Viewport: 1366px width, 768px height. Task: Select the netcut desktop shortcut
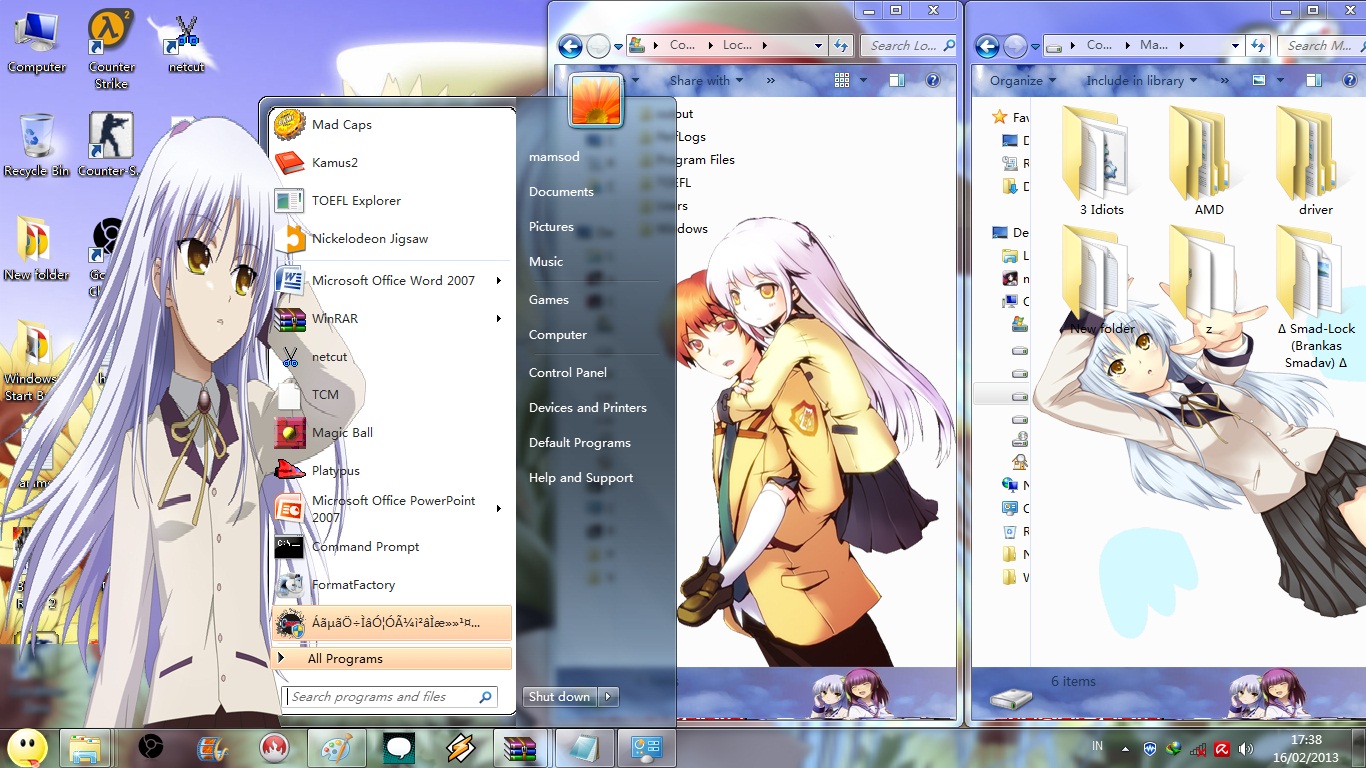185,43
